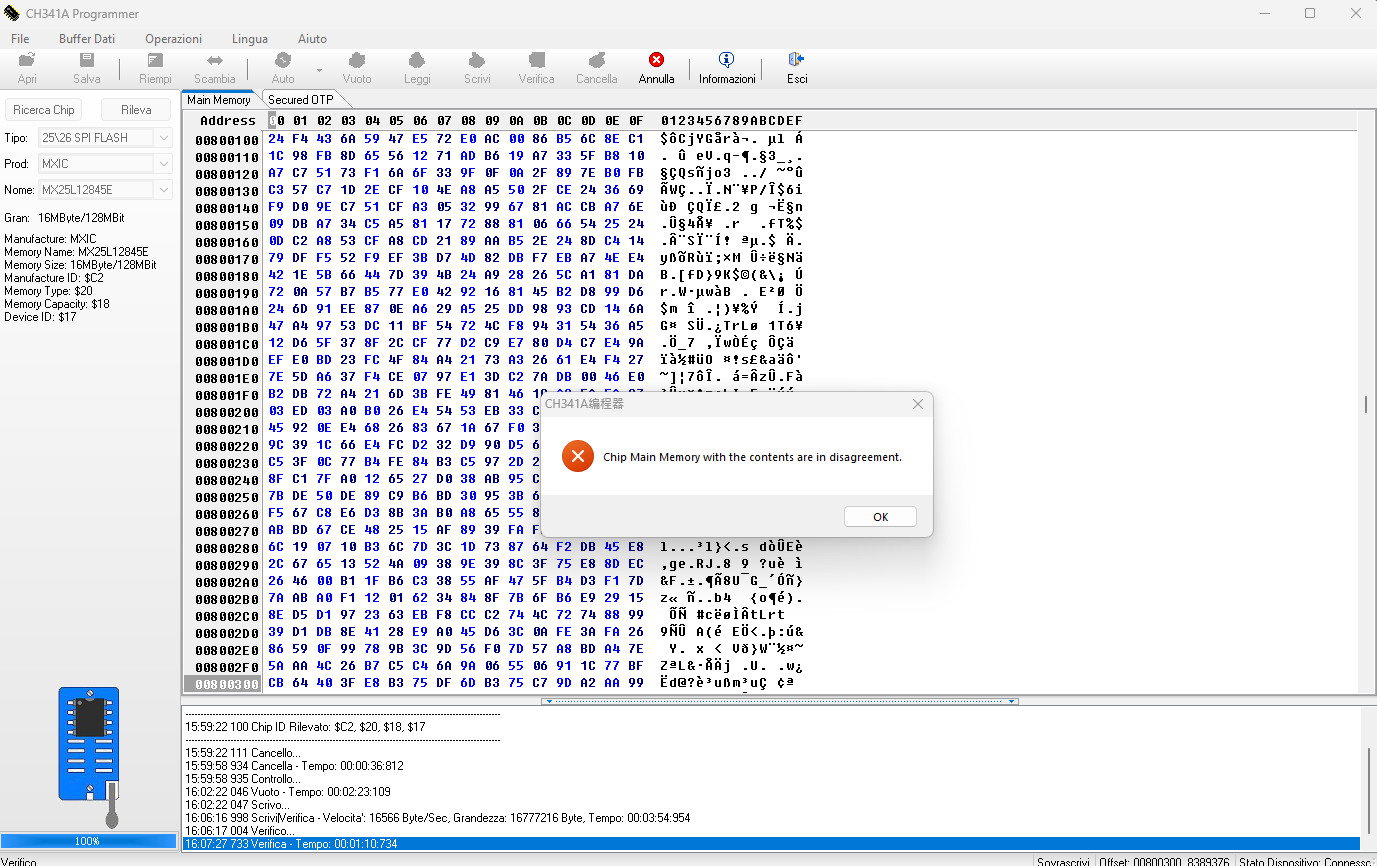Viewport: 1377px width, 866px height.
Task: Click the Leggi read-chip toolbar icon
Action: [x=417, y=68]
